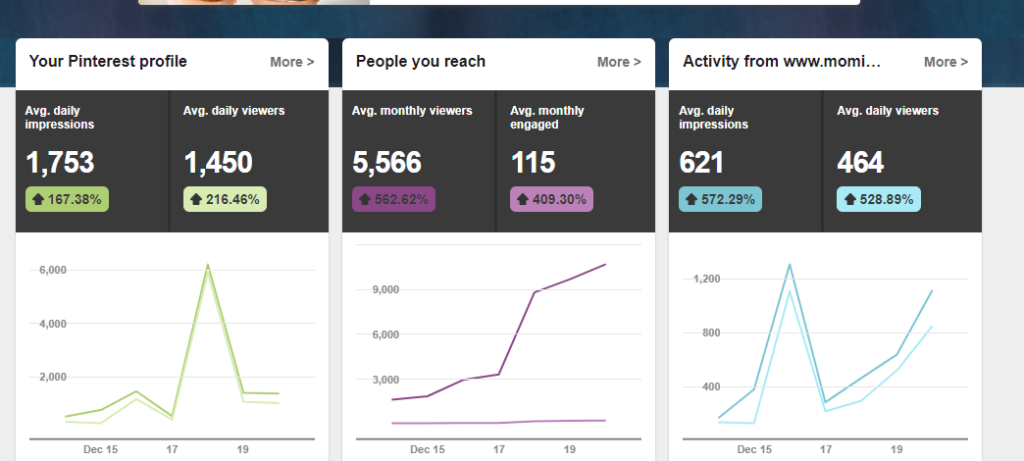Viewport: 1024px width, 461px height.
Task: Click the end of the purple monthly viewers line
Action: 605,264
